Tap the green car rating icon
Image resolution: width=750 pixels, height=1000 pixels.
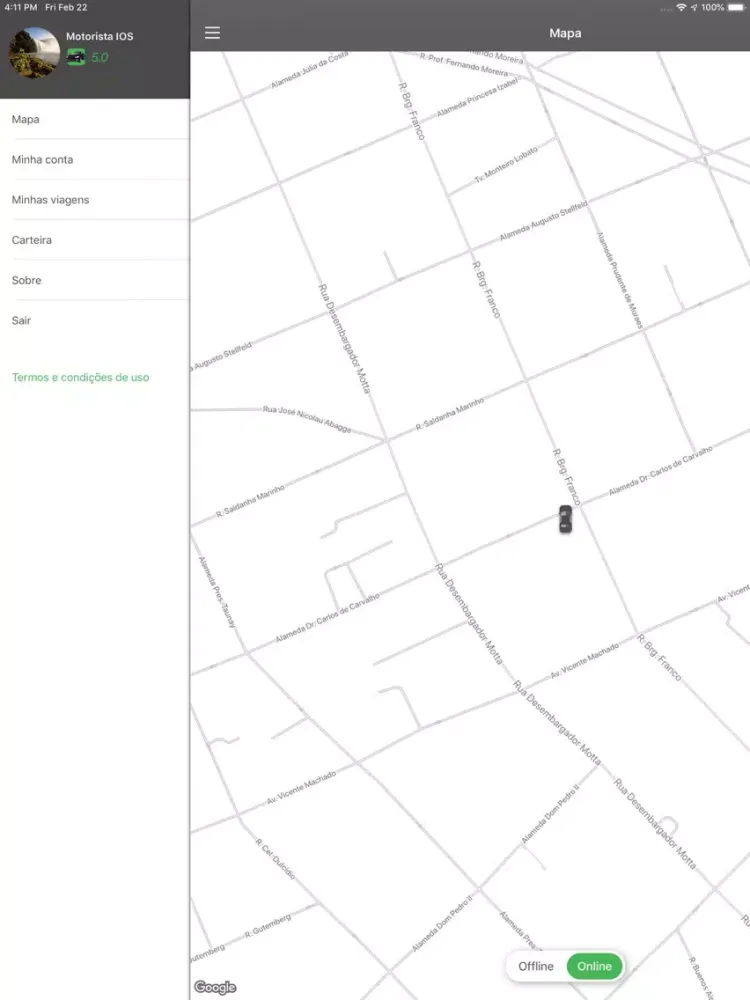click(76, 57)
